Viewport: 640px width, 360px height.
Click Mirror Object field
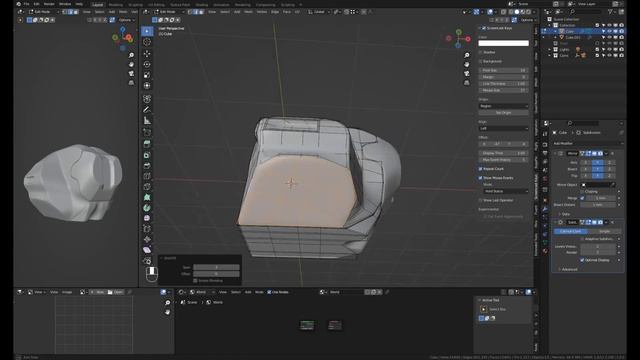pos(598,185)
